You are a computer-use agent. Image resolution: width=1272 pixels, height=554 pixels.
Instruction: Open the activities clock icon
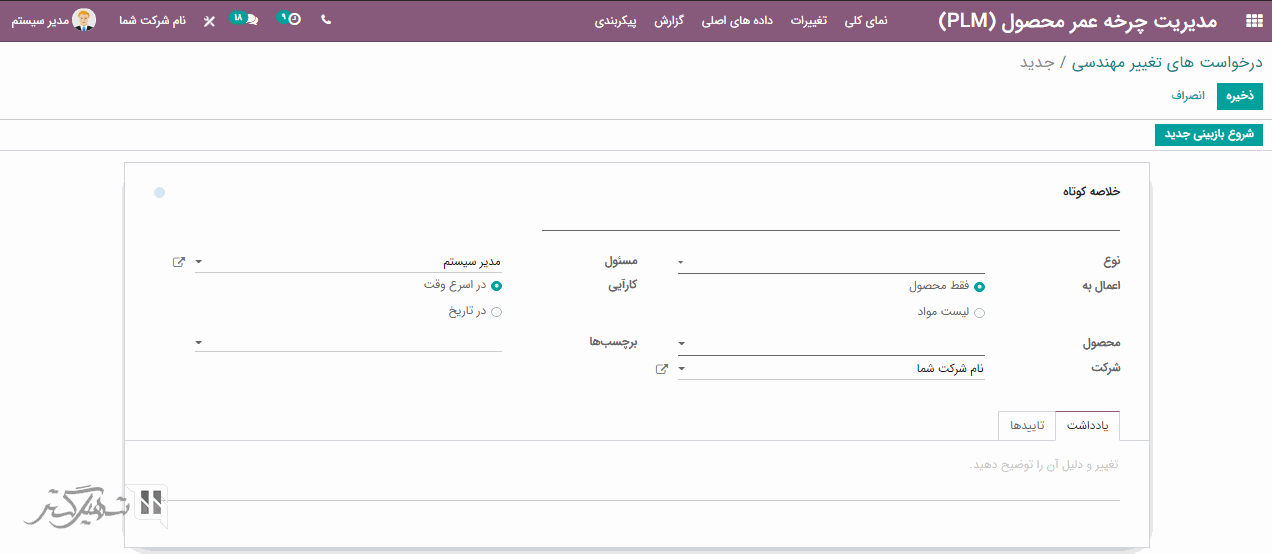[x=291, y=20]
